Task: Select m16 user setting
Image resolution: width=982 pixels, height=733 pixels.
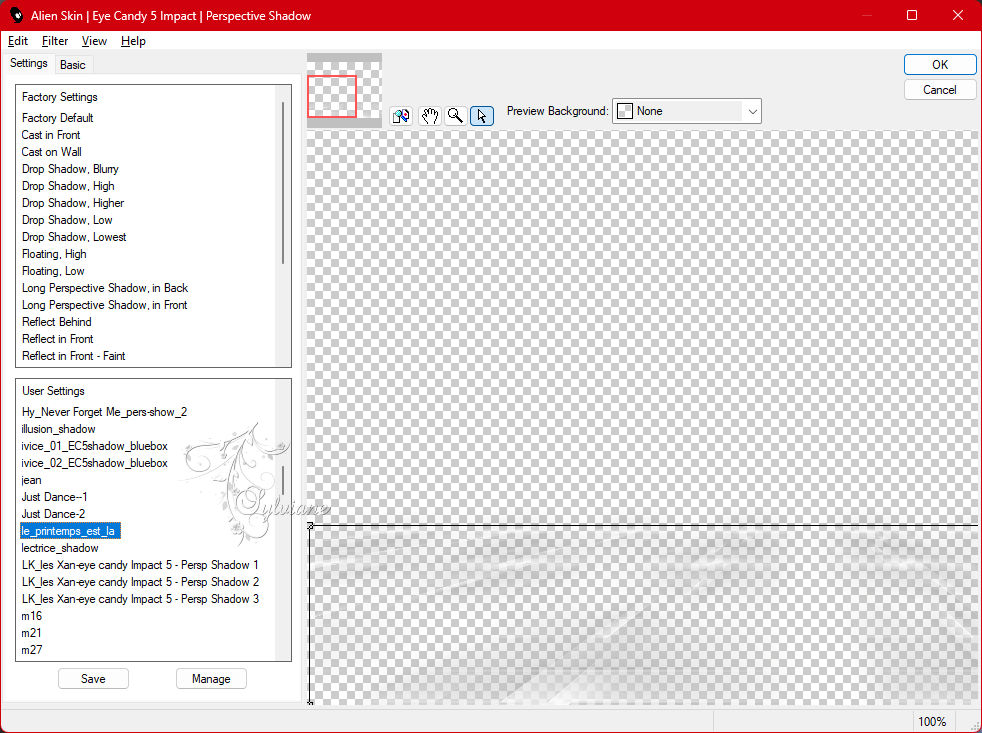Action: tap(32, 616)
